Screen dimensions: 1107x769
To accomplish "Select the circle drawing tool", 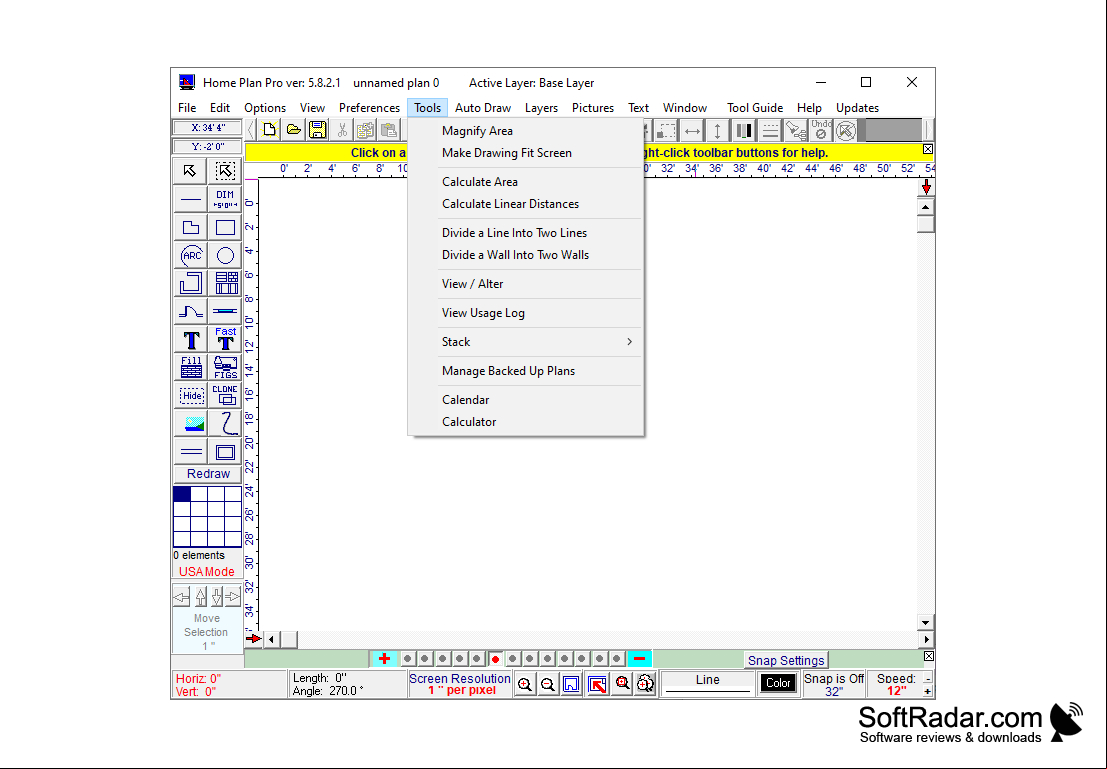I will pos(225,256).
